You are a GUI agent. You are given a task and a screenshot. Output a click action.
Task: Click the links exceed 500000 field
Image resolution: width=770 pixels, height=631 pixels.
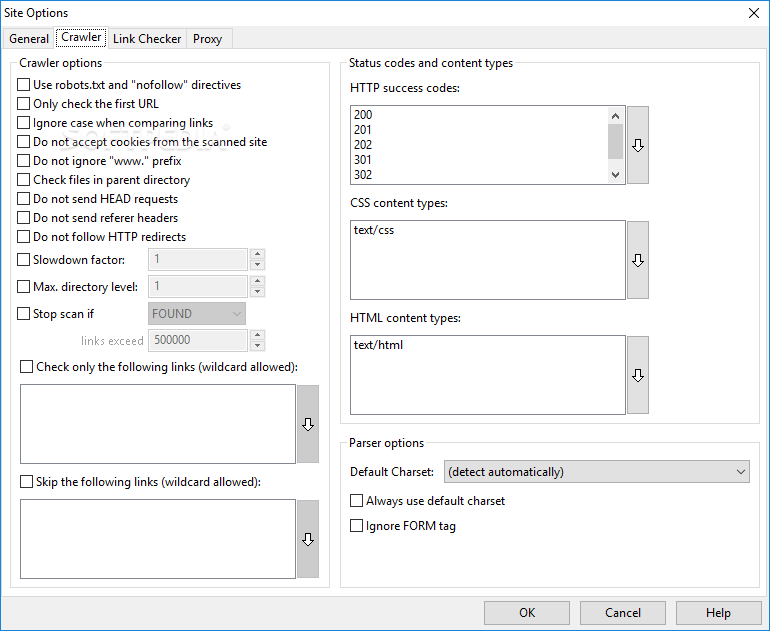[198, 340]
